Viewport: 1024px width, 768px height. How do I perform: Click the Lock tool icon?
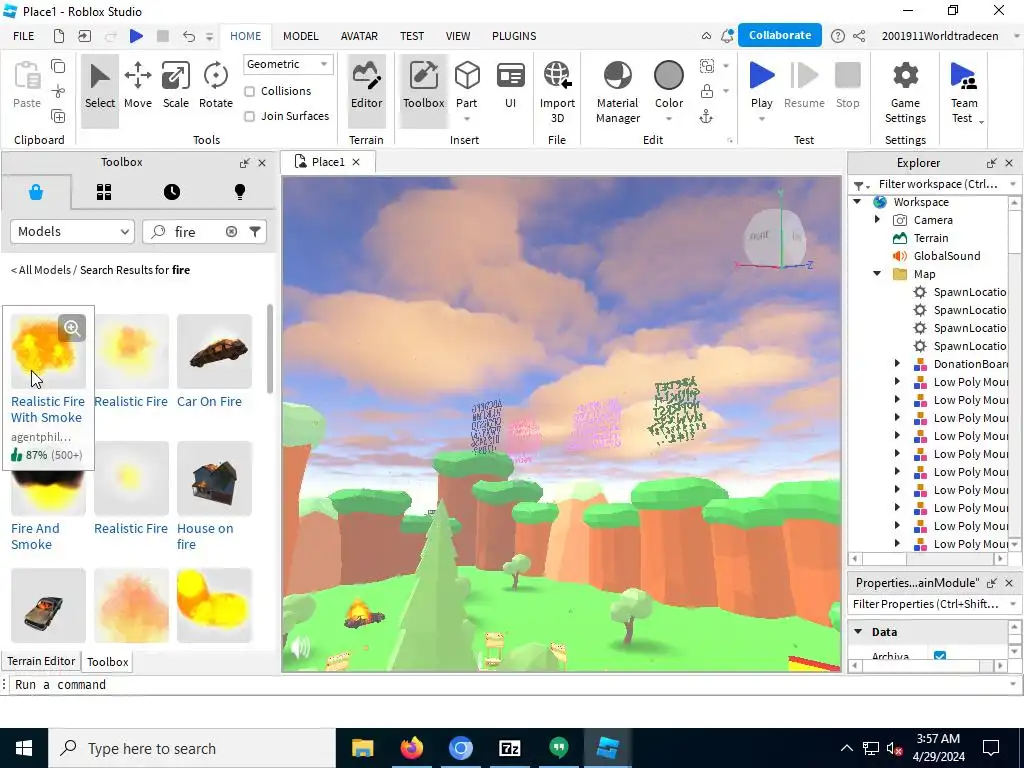[707, 91]
